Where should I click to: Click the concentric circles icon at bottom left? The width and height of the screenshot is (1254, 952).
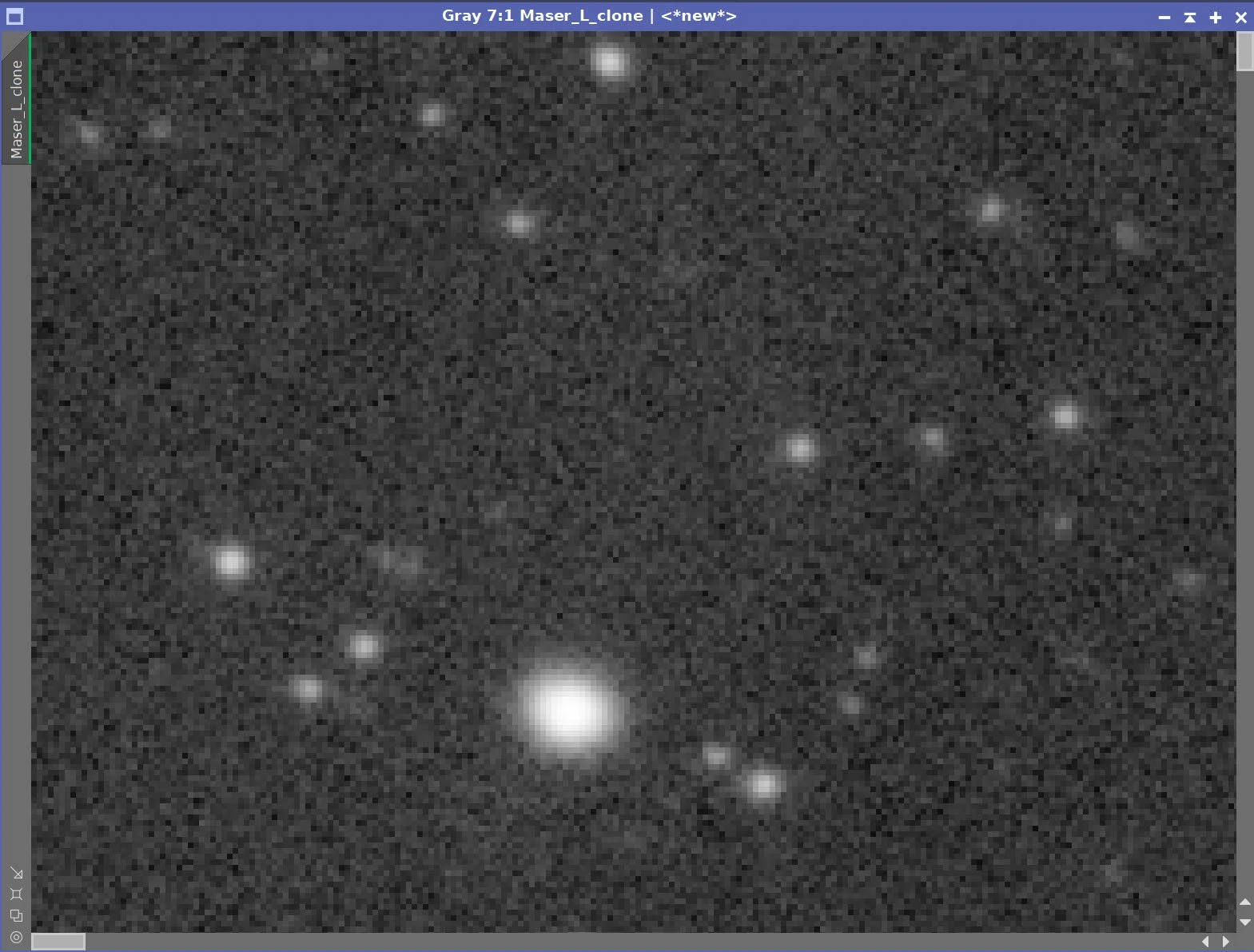16,937
